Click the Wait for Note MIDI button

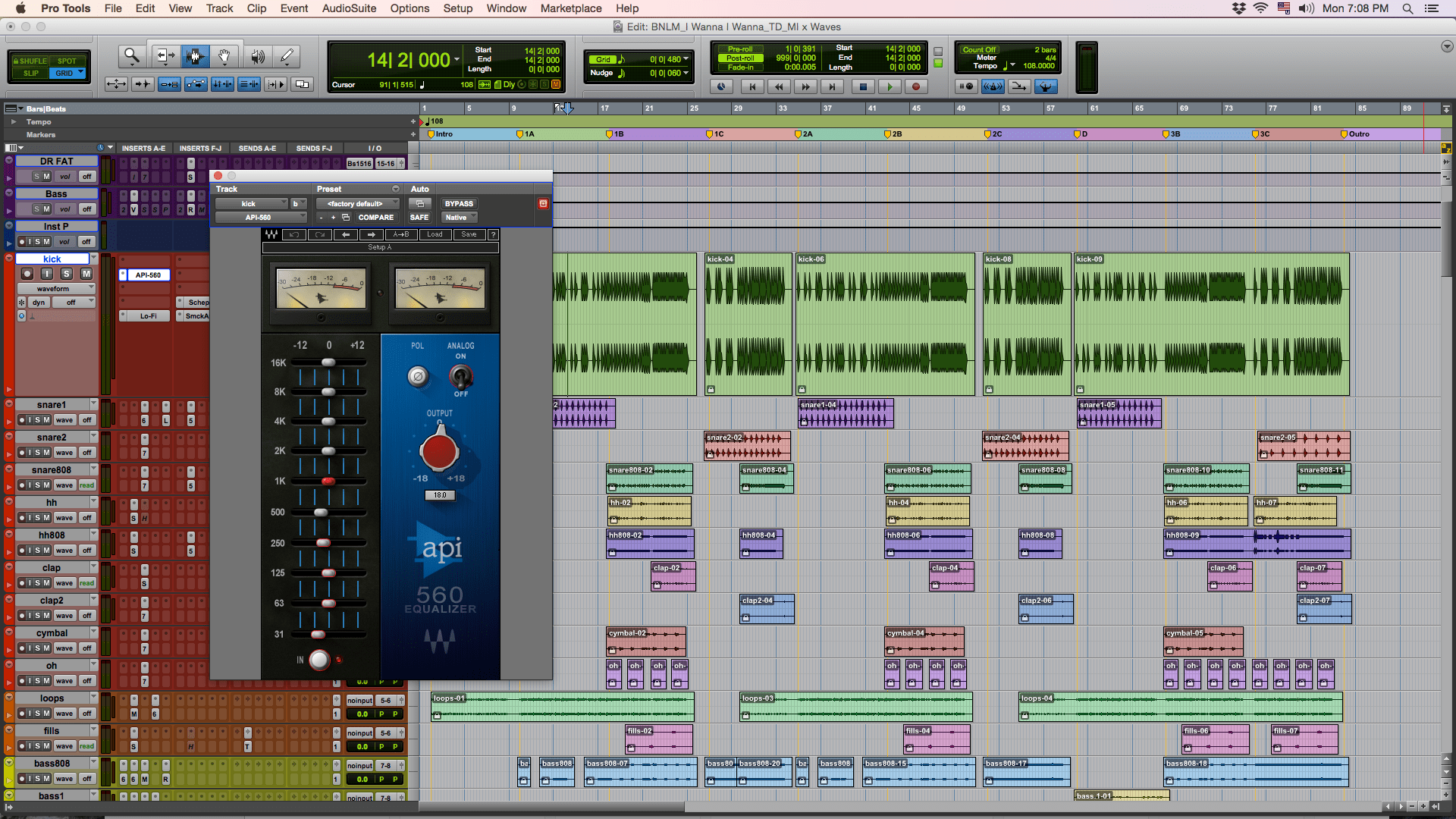[966, 86]
